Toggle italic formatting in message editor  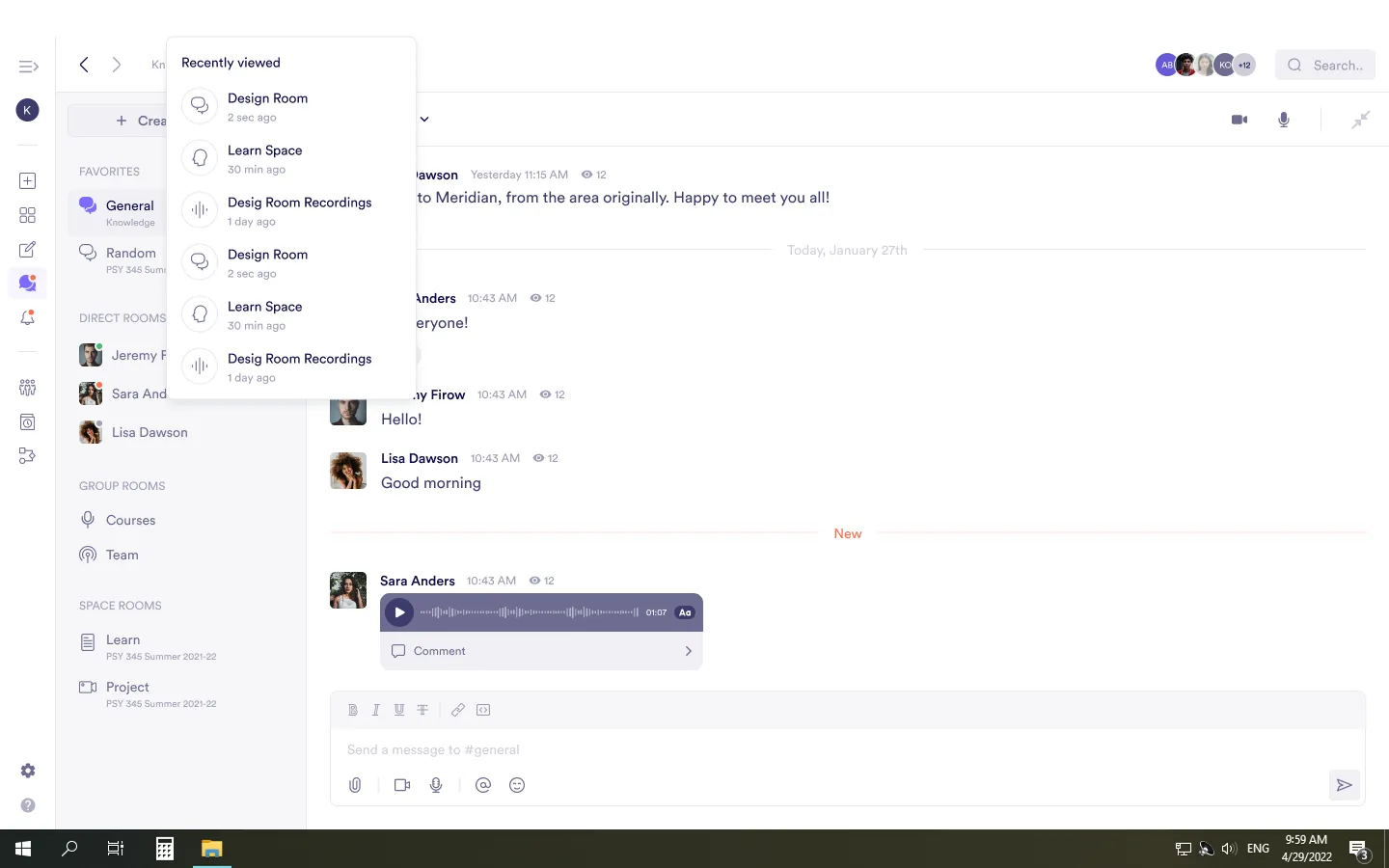[x=376, y=710]
